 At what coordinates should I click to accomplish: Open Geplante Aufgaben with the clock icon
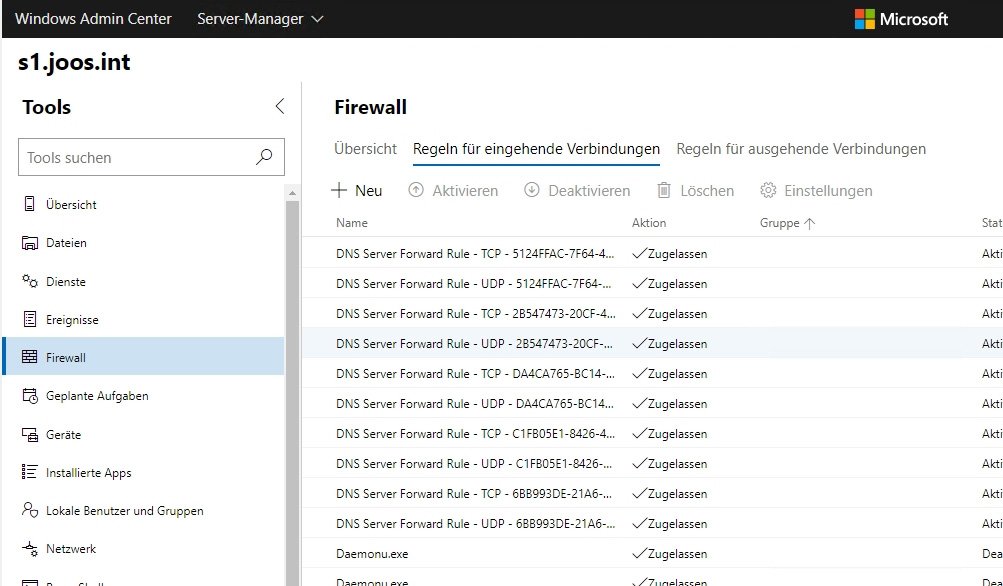tap(32, 396)
